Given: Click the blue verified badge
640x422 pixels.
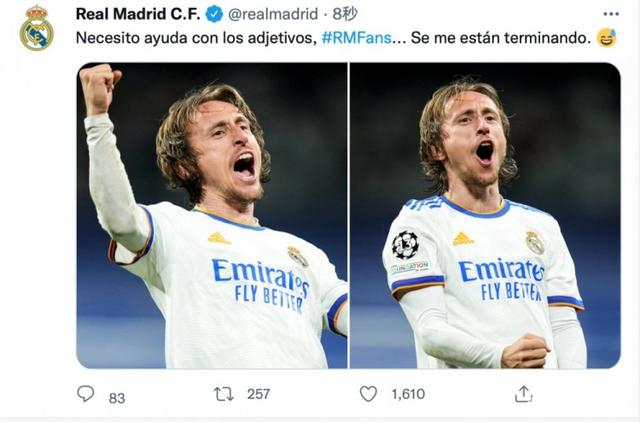Looking at the screenshot, I should pyautogui.click(x=214, y=14).
